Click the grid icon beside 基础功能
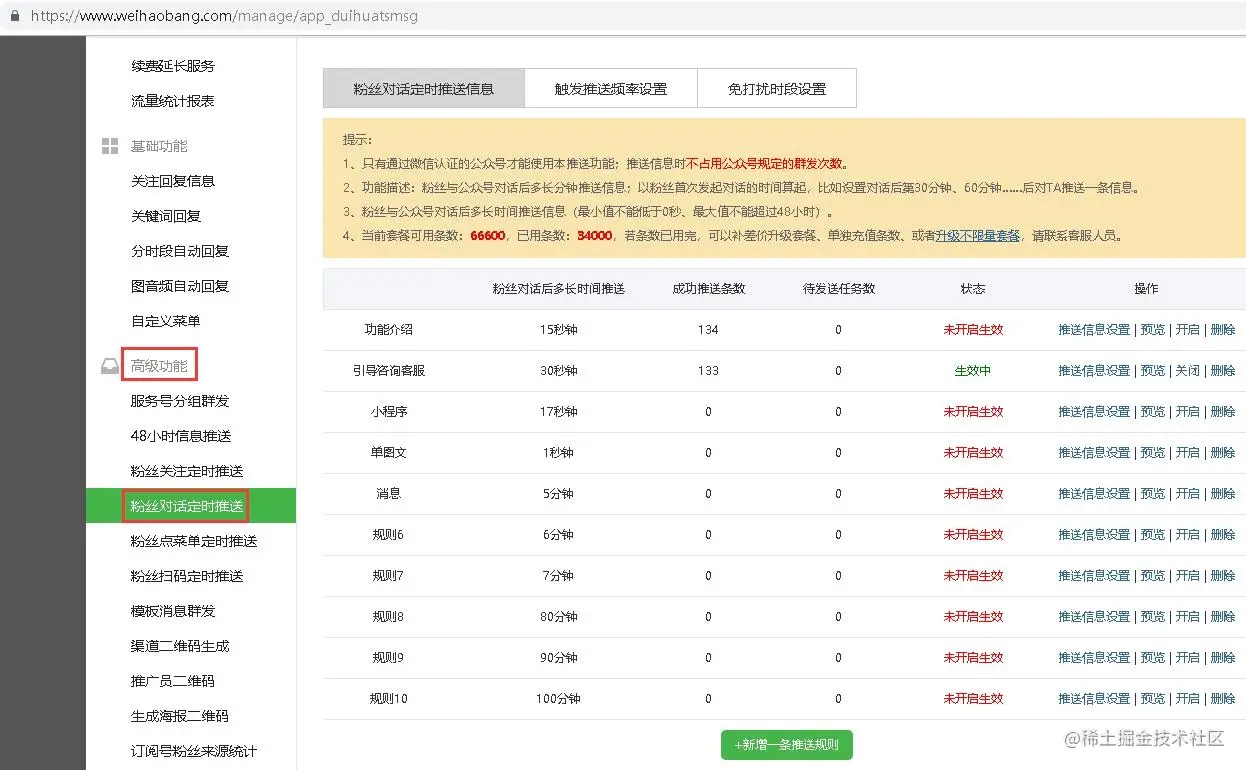Screen dimensions: 1246x770 pos(109,145)
